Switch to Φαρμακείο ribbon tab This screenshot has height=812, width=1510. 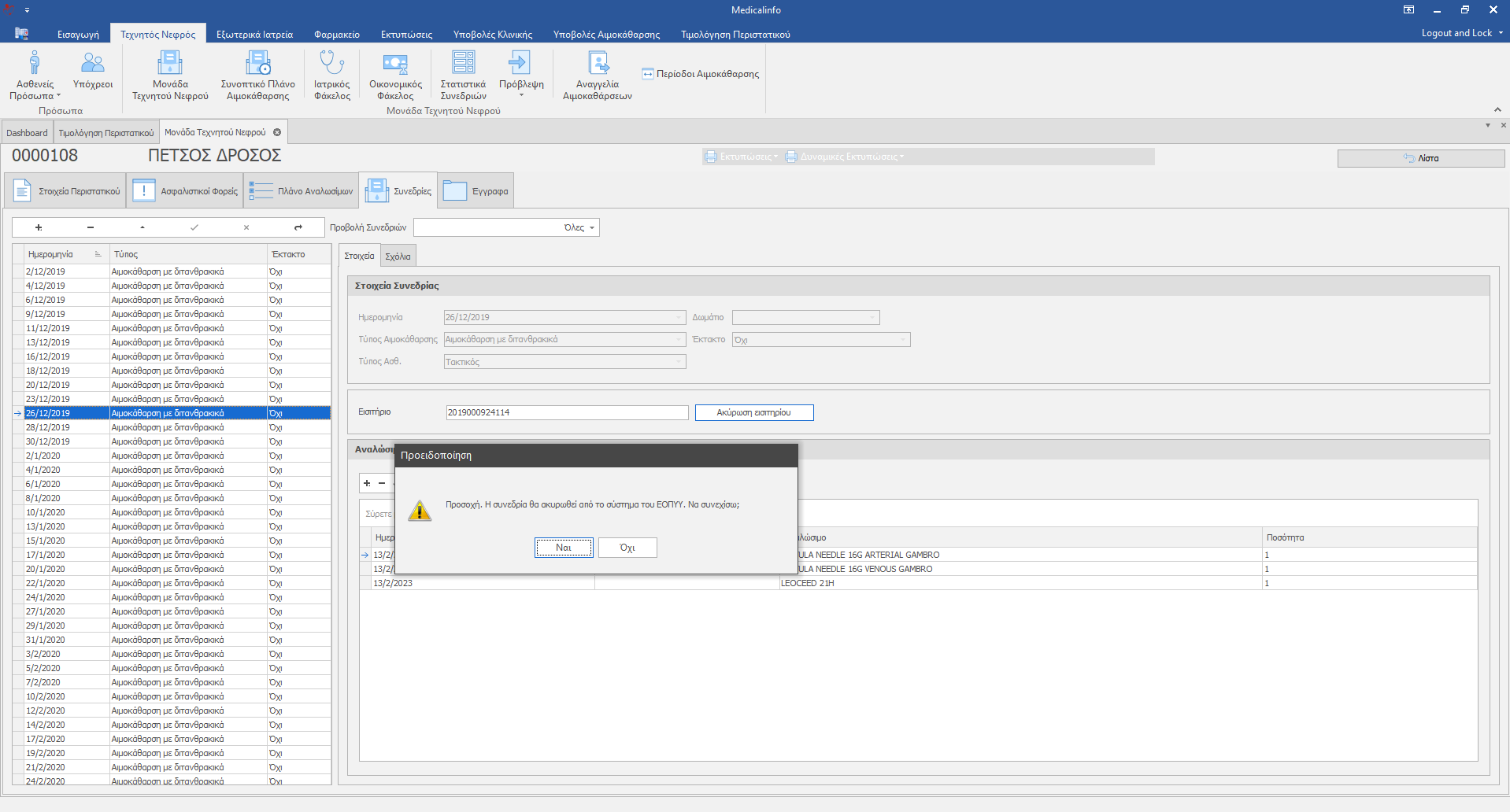click(336, 35)
